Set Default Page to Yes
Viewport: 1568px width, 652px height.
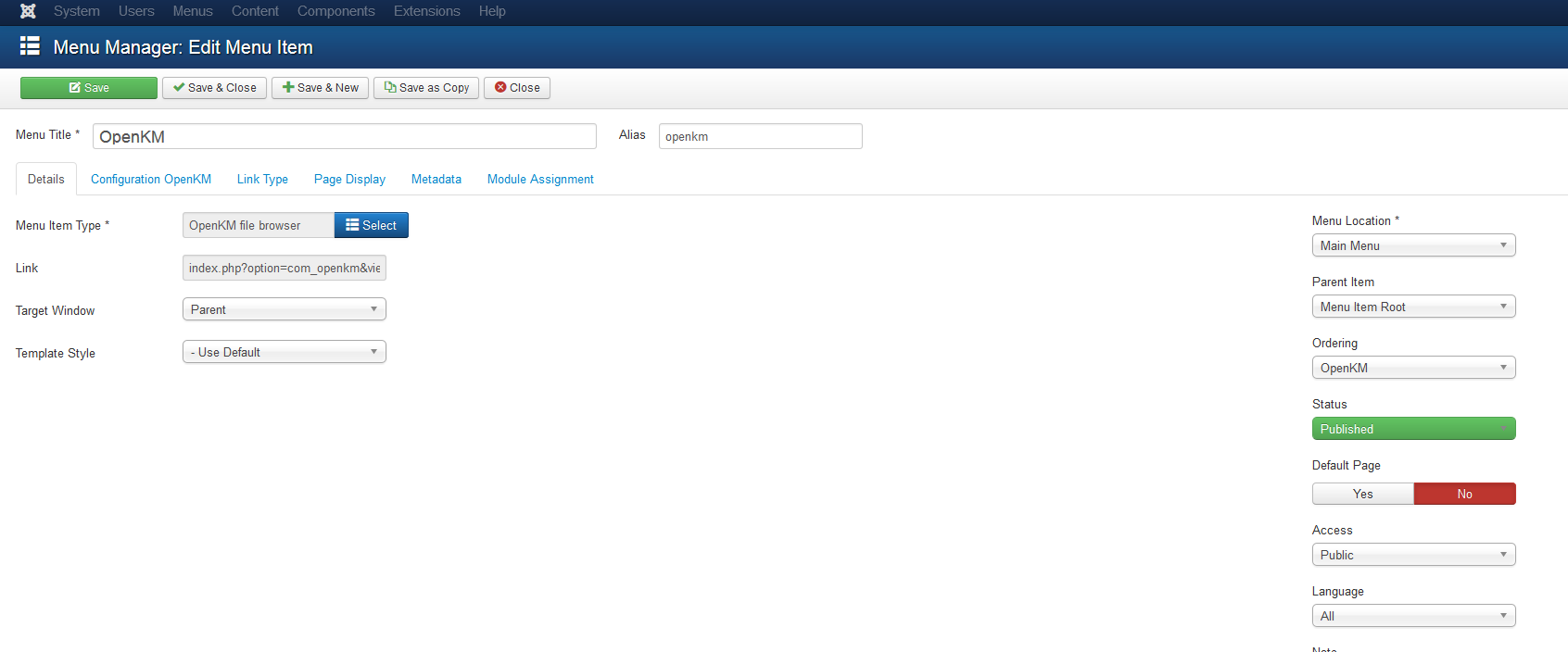tap(1362, 494)
